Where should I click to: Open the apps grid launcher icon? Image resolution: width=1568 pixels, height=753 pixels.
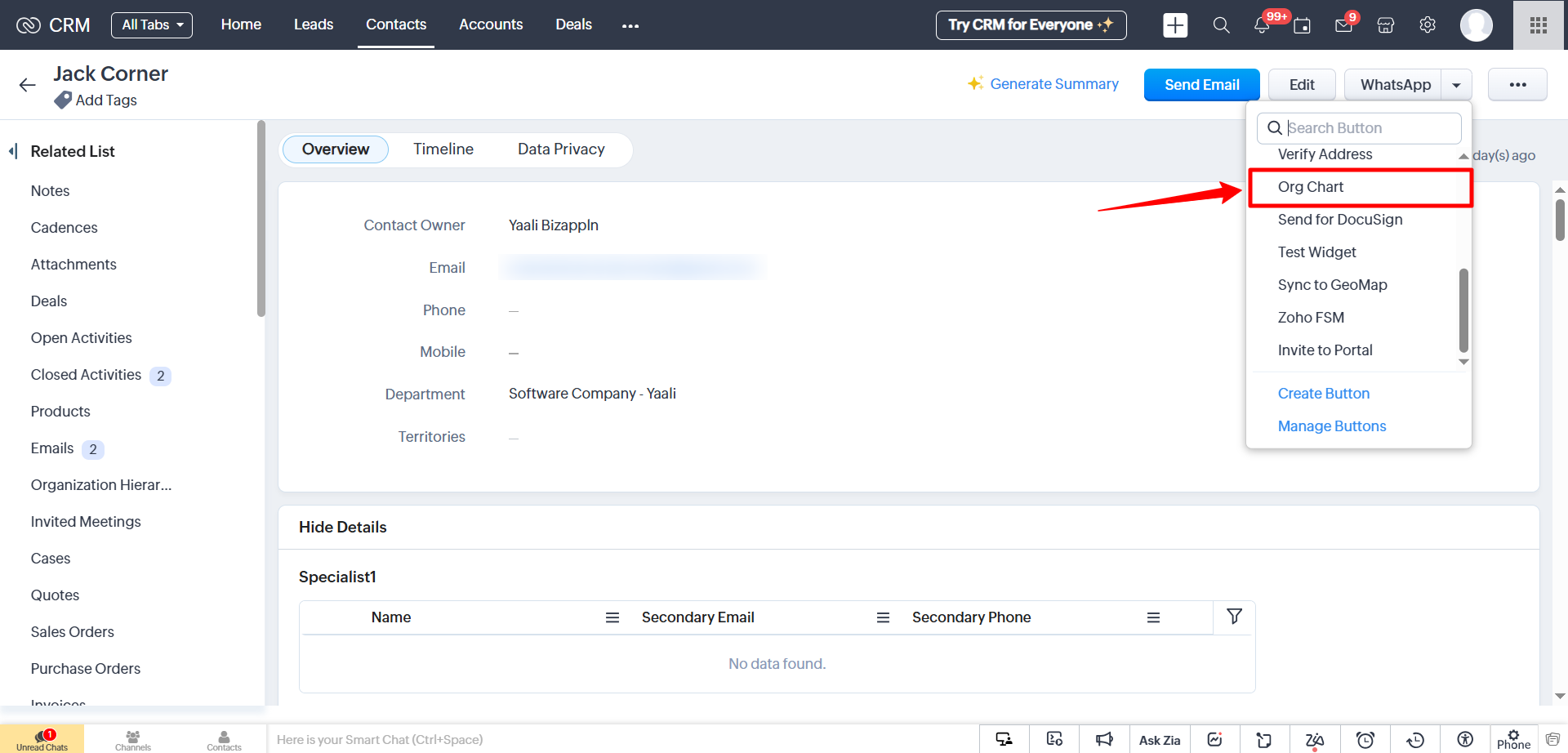tap(1539, 25)
